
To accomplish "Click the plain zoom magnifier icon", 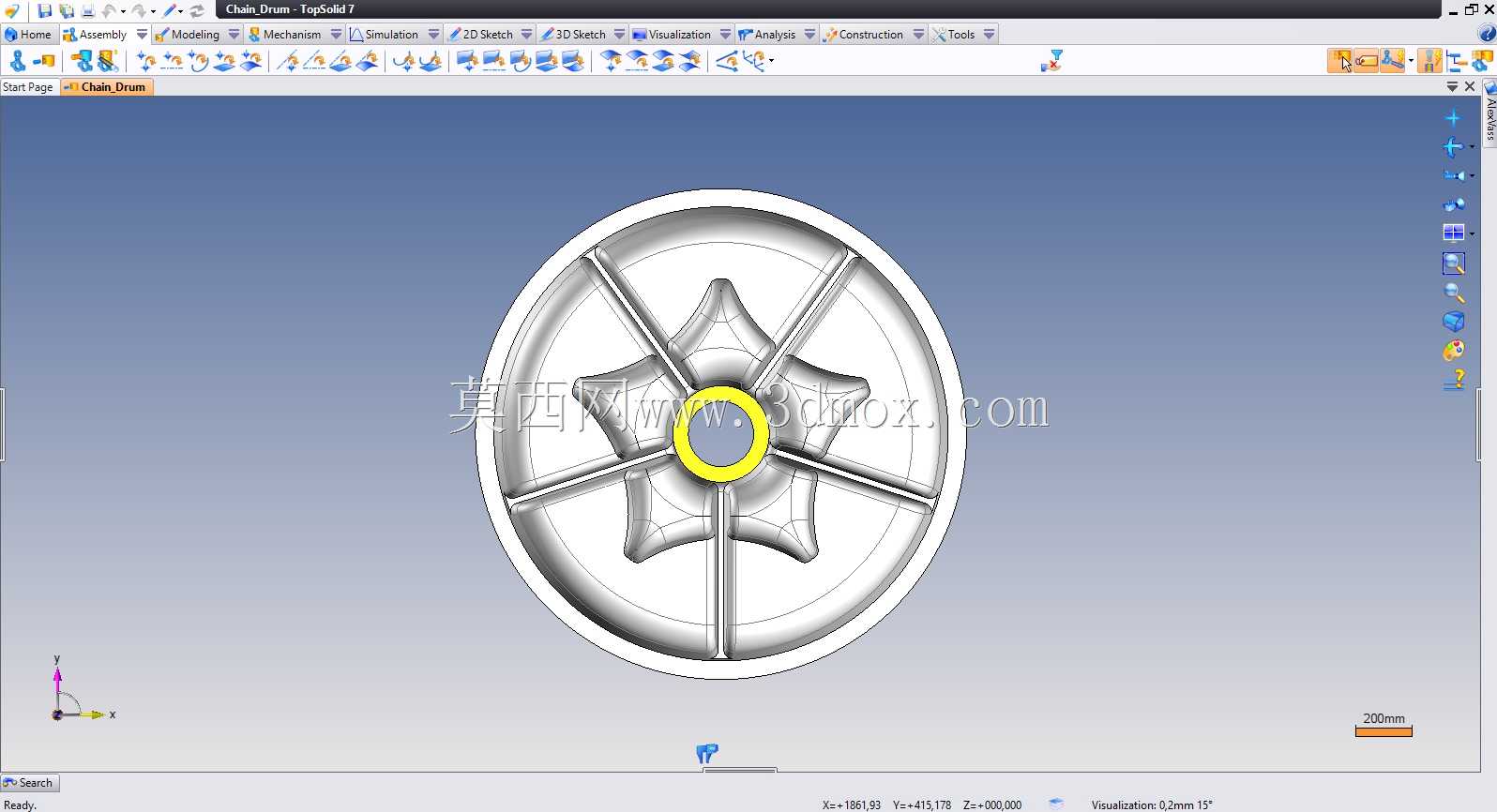I will pyautogui.click(x=1454, y=293).
